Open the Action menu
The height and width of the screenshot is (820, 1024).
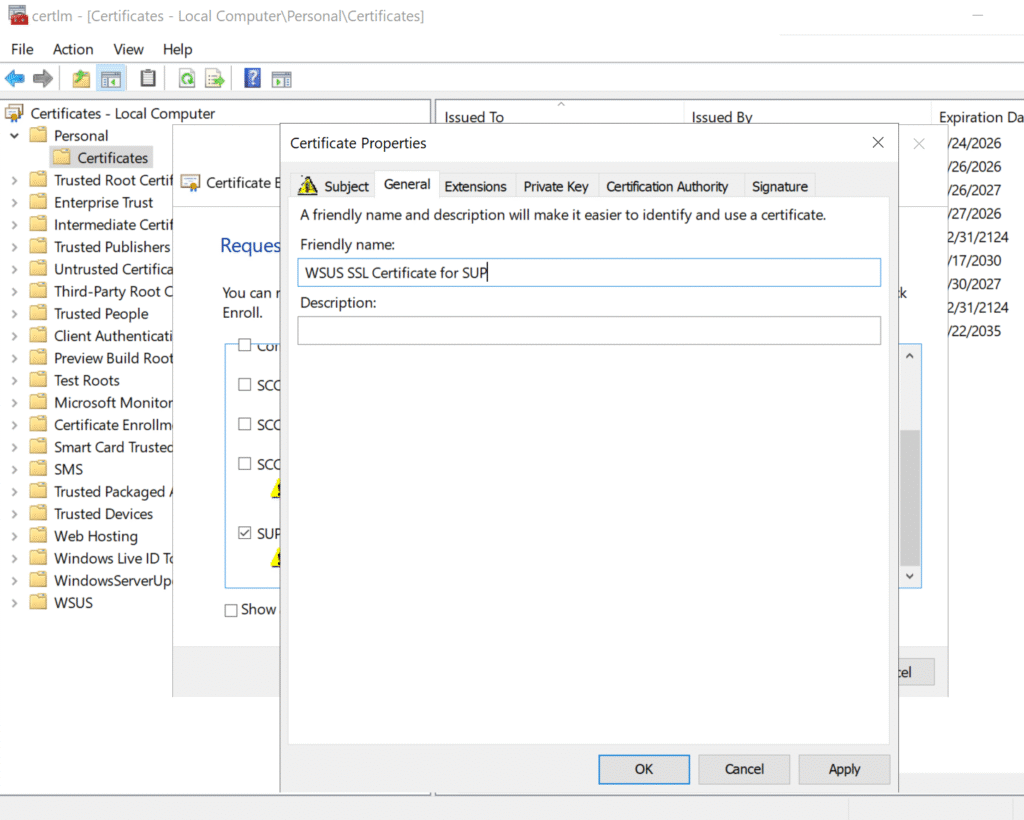73,49
